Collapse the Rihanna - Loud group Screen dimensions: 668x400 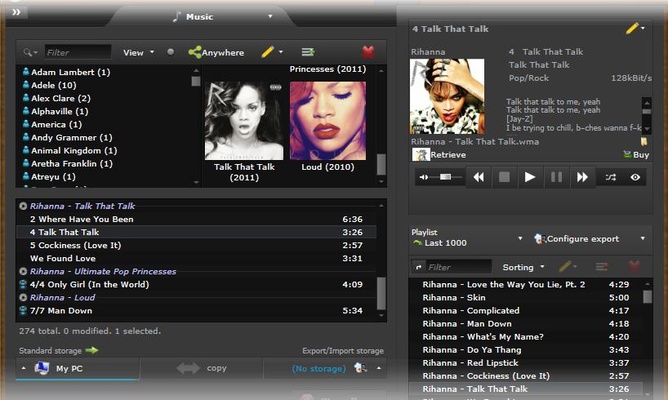23,297
